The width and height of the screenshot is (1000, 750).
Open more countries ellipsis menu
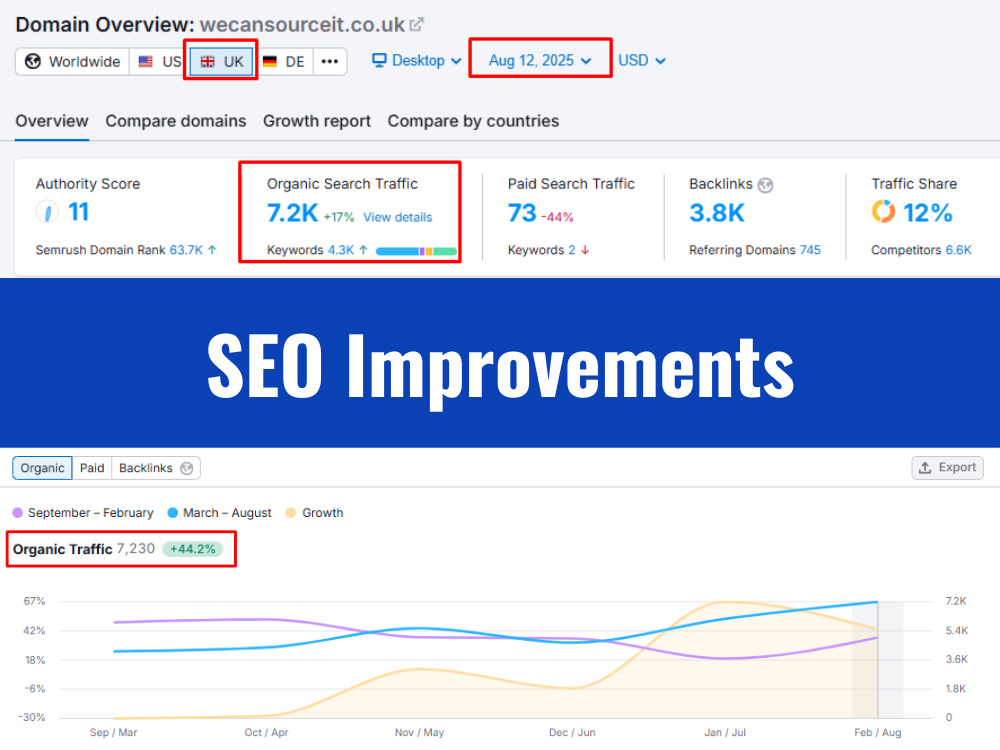pyautogui.click(x=330, y=61)
